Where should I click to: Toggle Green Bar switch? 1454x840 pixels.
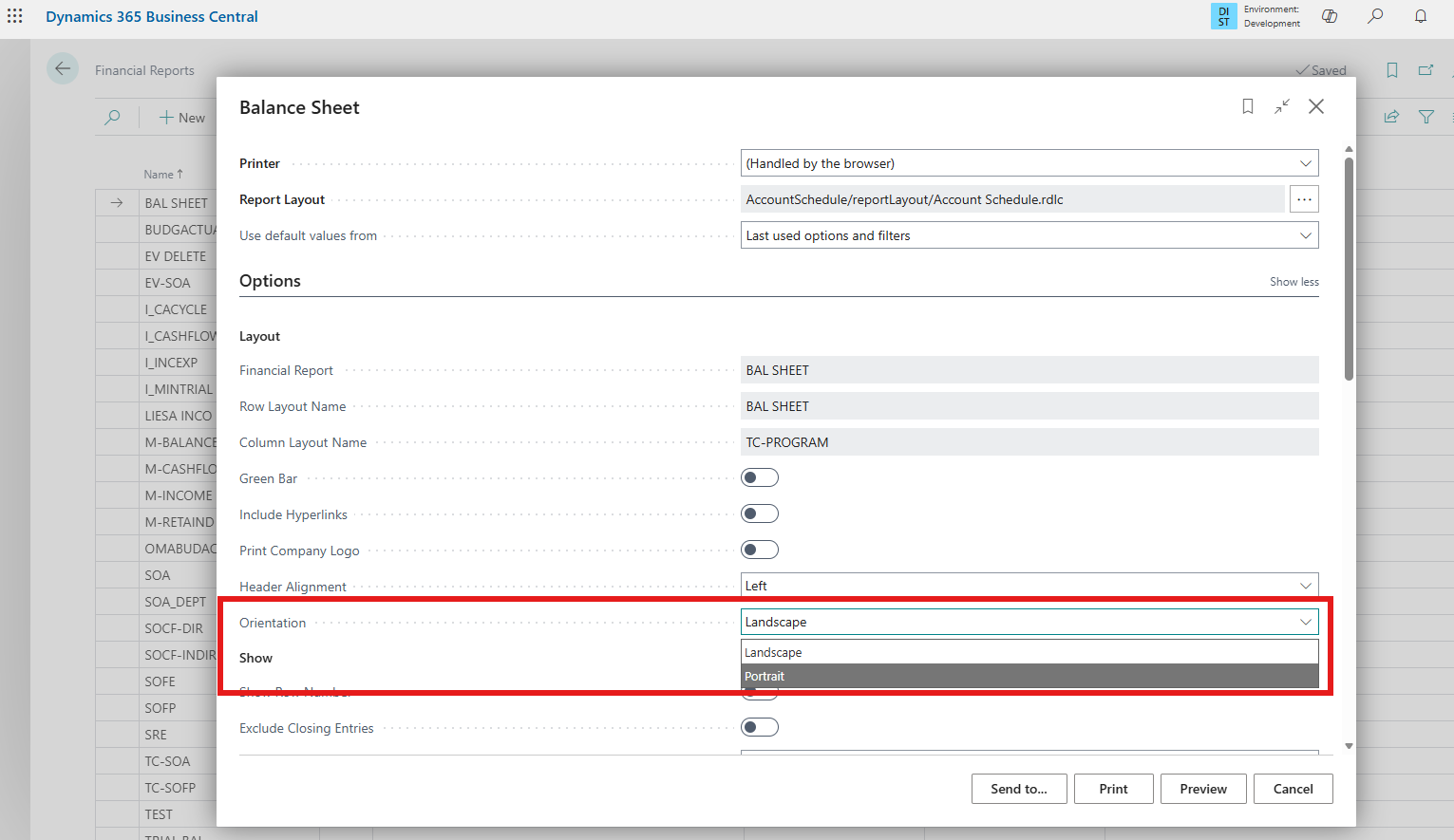760,477
